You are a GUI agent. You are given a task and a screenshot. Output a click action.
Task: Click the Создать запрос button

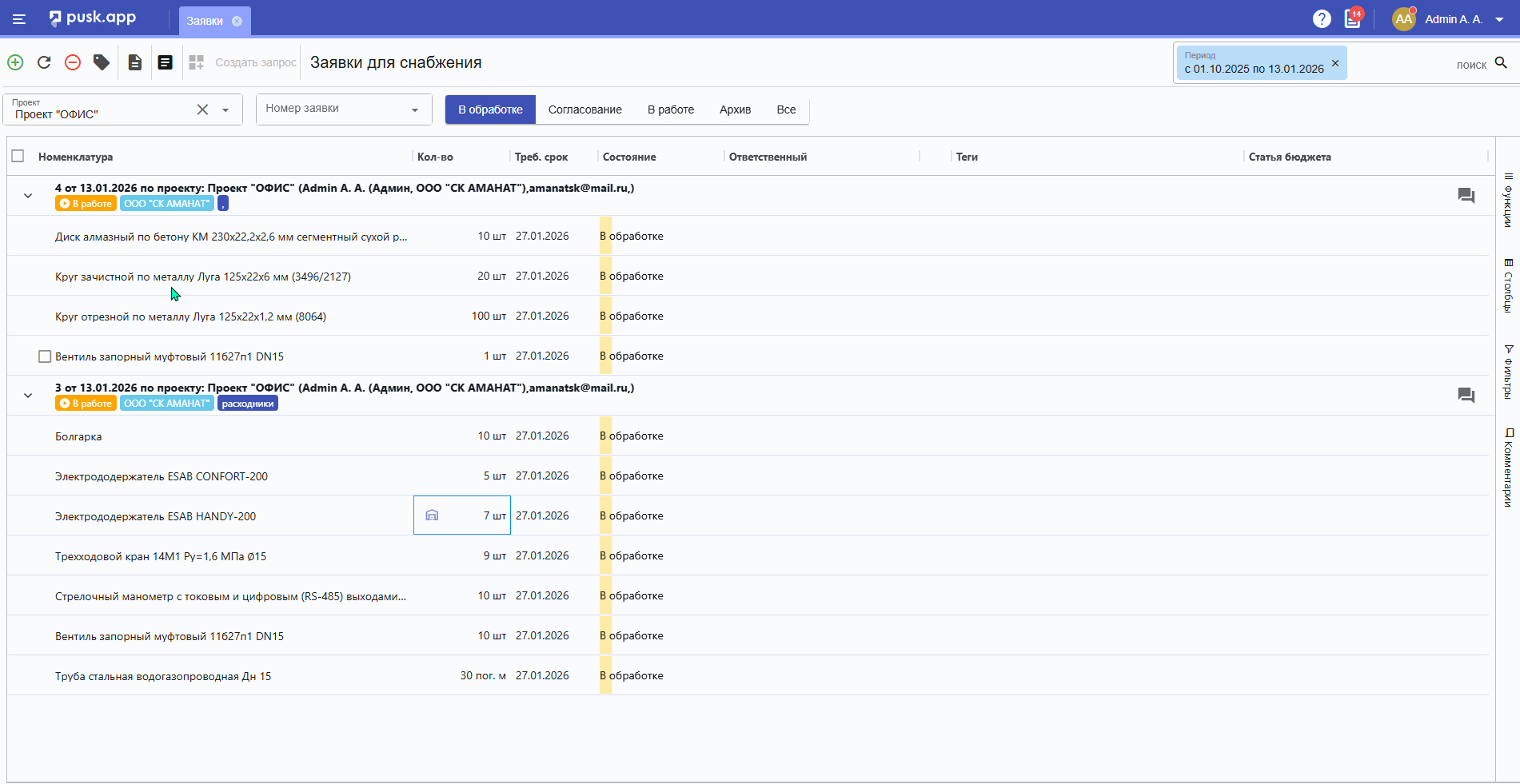point(254,62)
